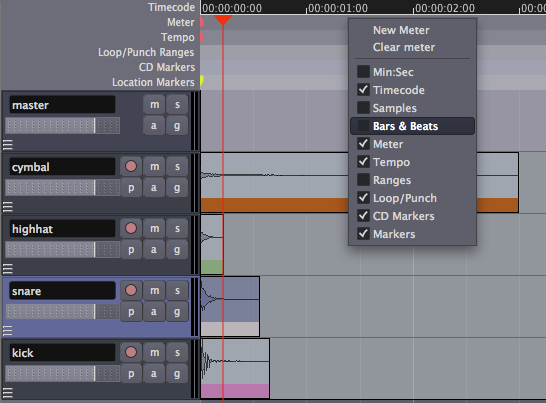Open cymbal automation button
The height and width of the screenshot is (403, 546).
click(154, 188)
